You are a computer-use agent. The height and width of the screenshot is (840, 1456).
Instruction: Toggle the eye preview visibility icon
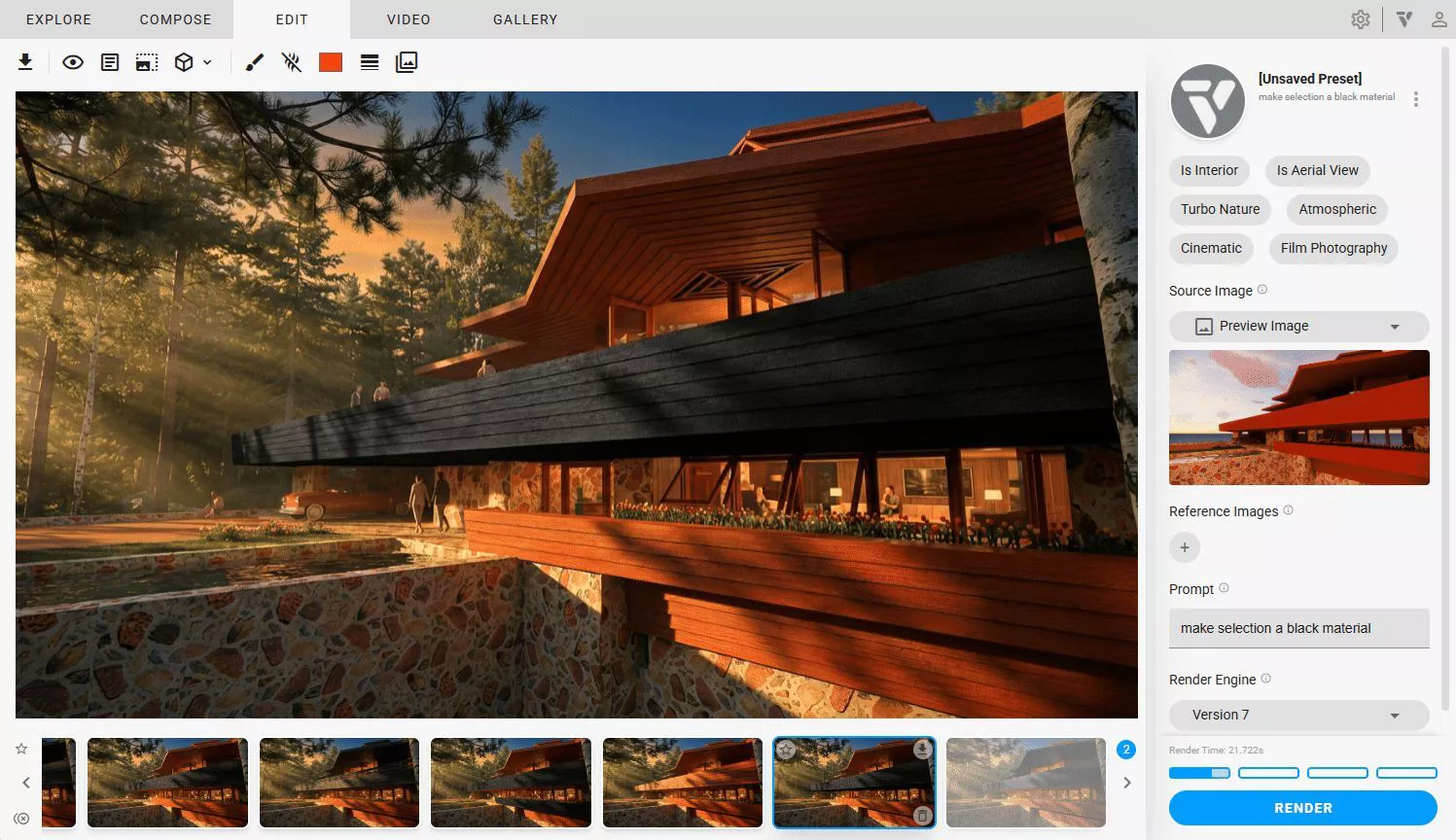[73, 62]
